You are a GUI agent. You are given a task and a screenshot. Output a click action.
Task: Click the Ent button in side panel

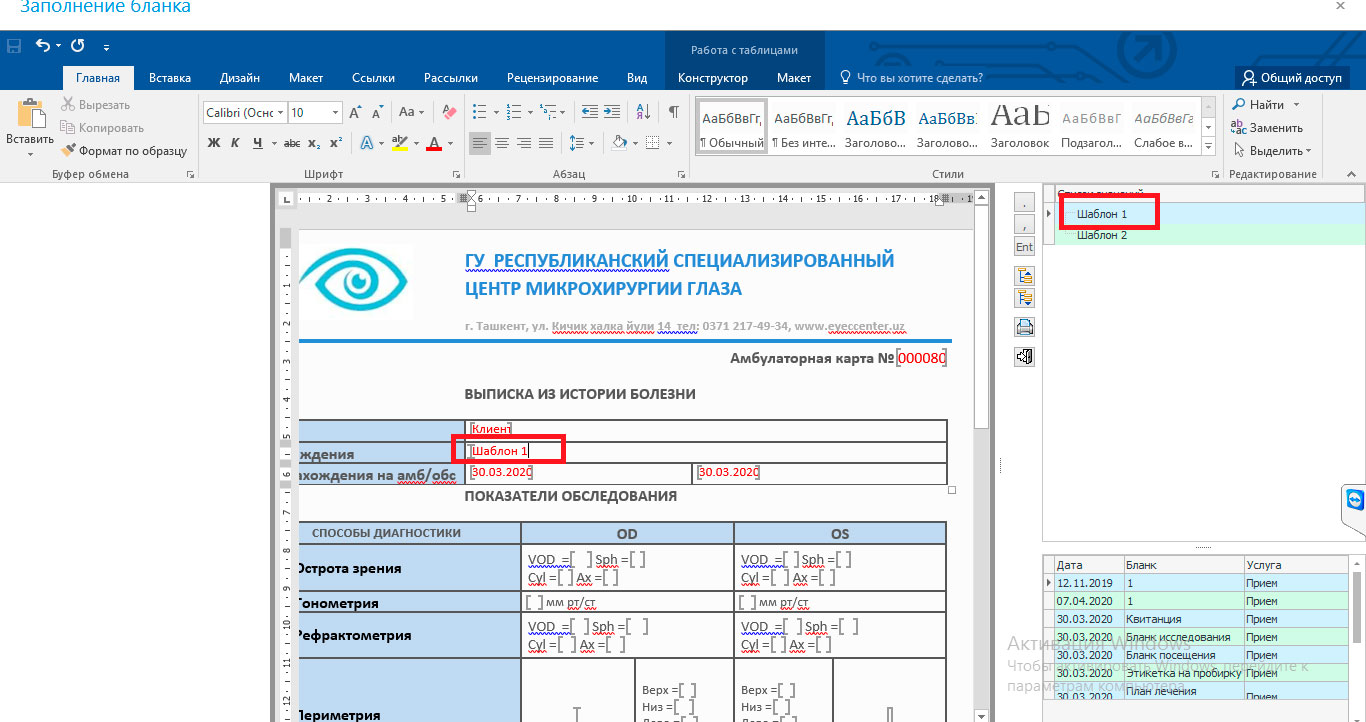[1024, 247]
